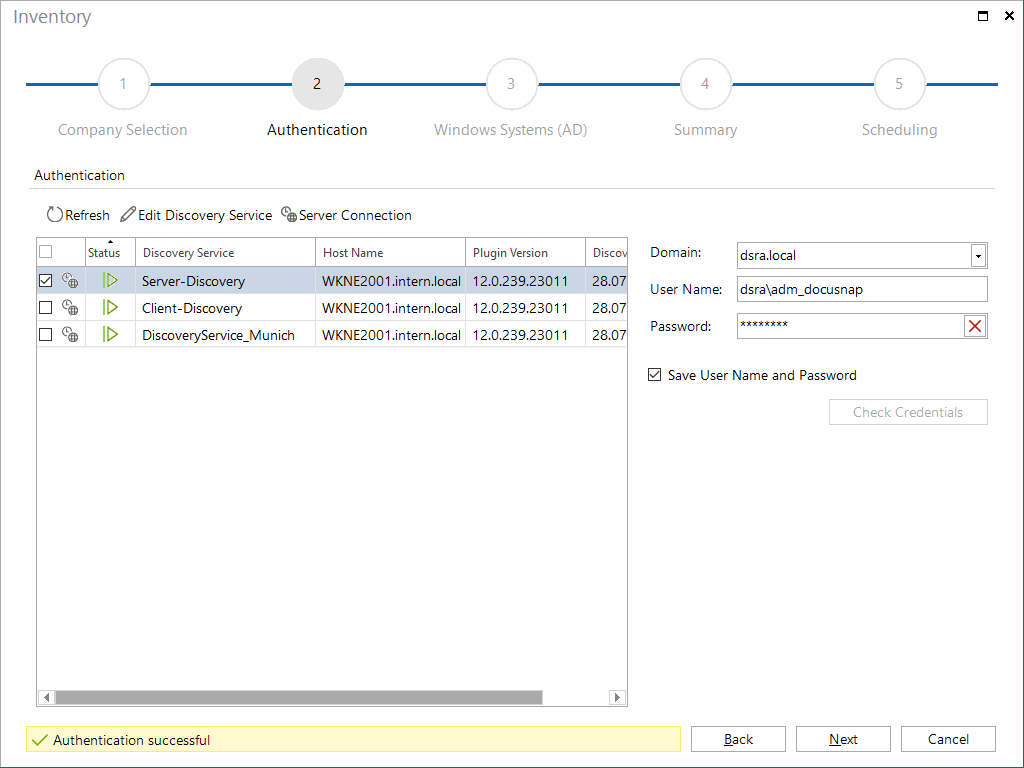Click plugin version cell in Server-Discovery row
The width and height of the screenshot is (1024, 768).
[525, 281]
